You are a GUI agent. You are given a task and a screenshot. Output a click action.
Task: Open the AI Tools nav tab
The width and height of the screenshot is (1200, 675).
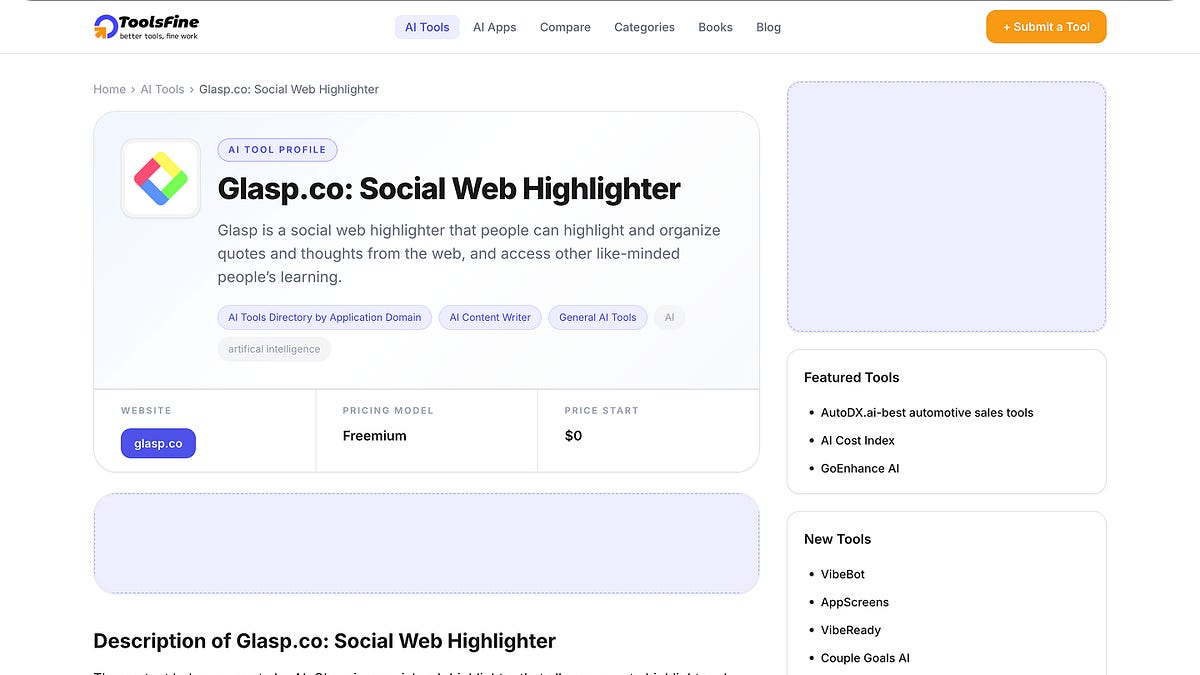427,27
